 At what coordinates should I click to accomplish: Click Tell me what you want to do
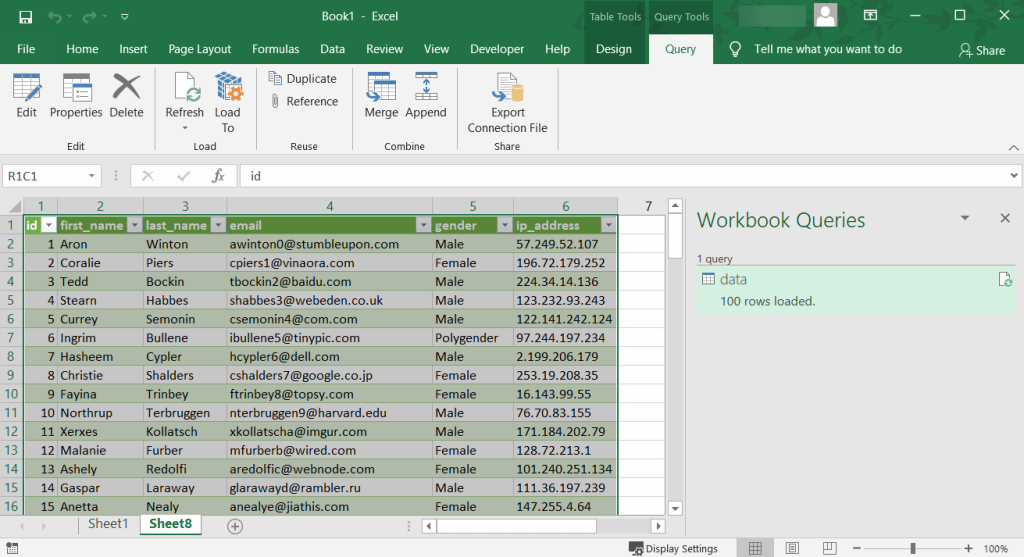pyautogui.click(x=827, y=49)
